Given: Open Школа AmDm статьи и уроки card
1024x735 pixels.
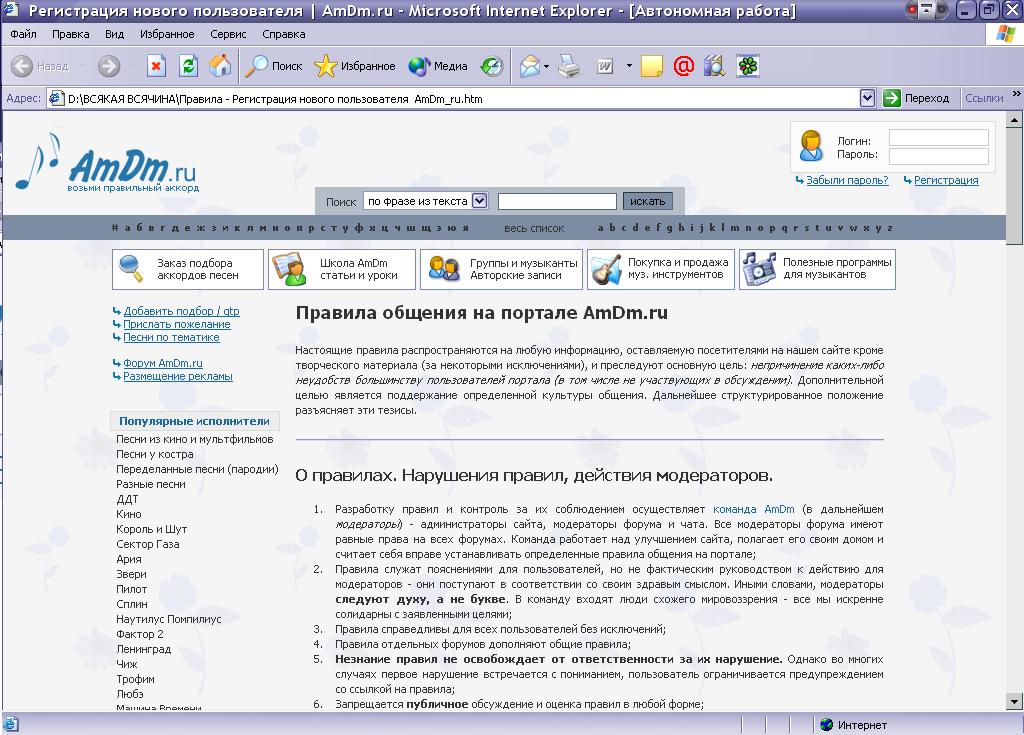Looking at the screenshot, I should (342, 269).
